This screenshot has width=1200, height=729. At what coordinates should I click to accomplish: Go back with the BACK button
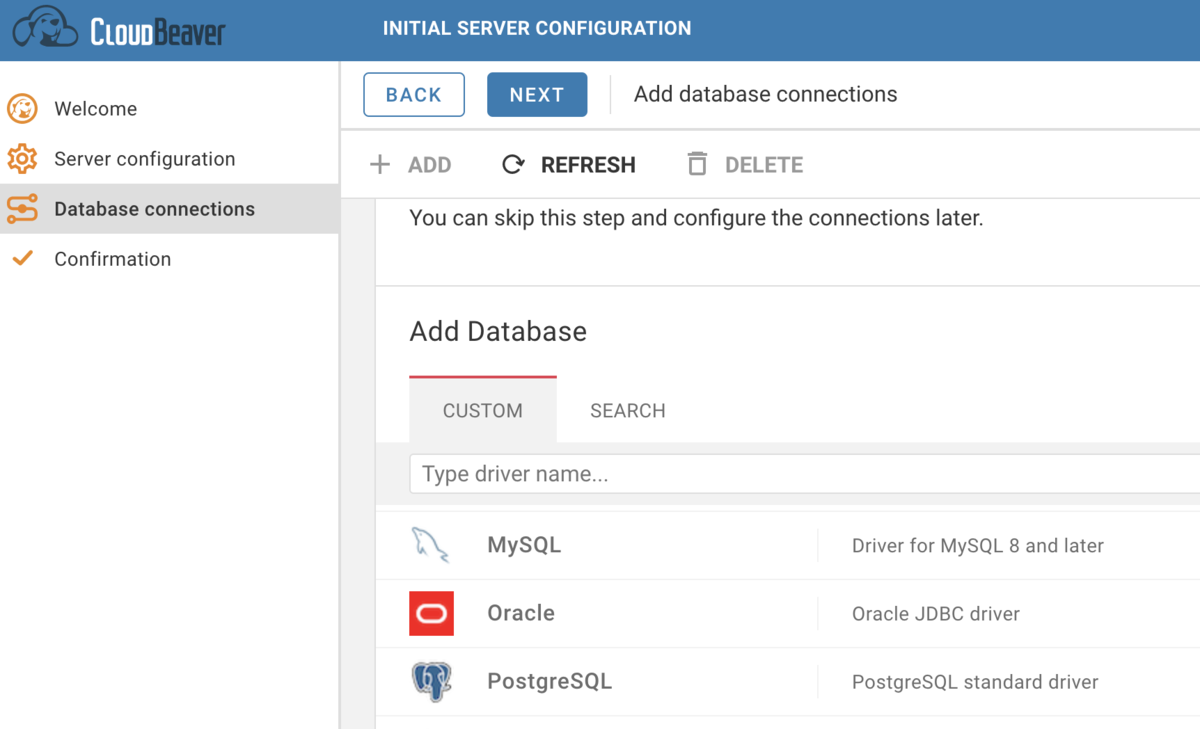[414, 95]
